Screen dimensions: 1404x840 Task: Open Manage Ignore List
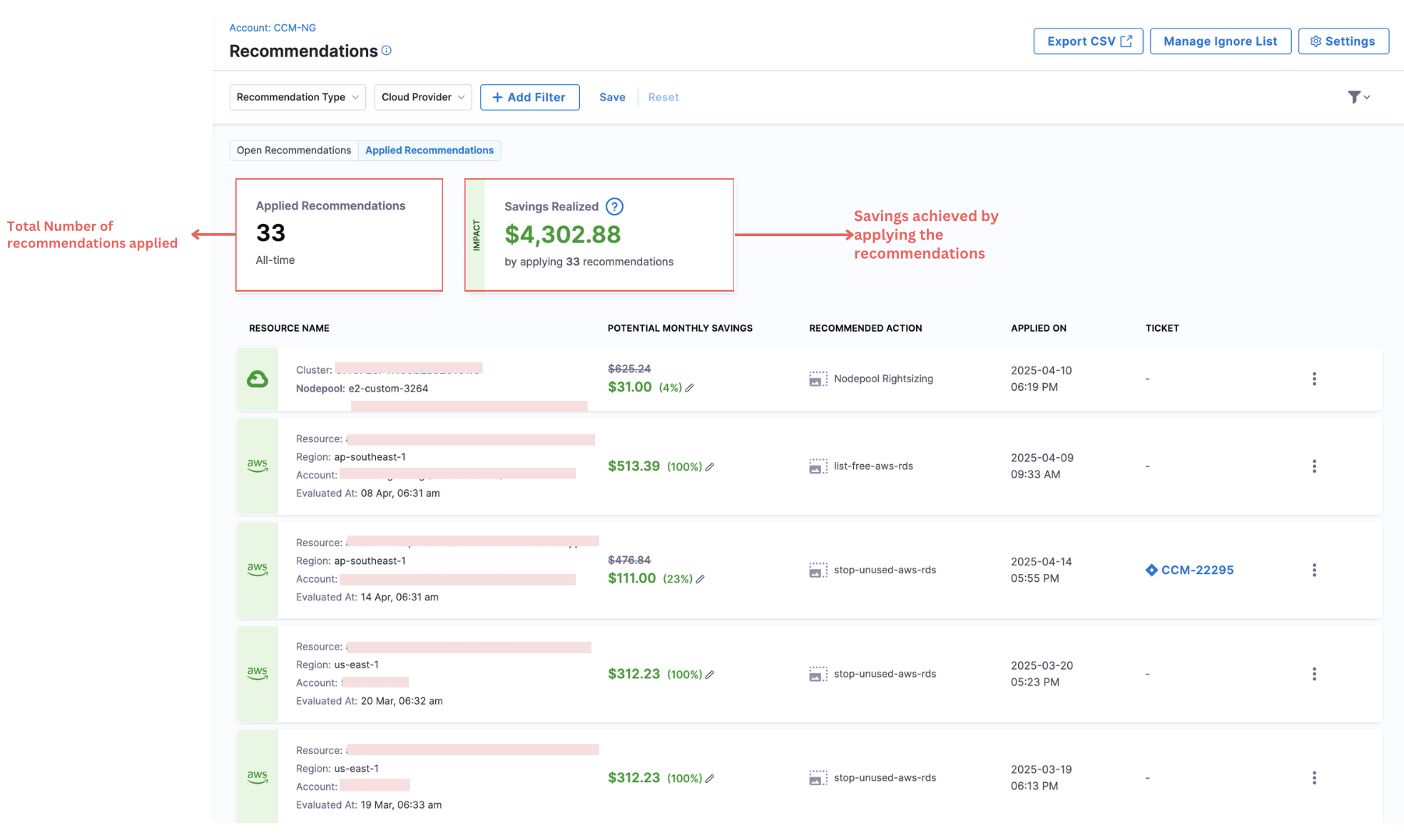tap(1220, 41)
